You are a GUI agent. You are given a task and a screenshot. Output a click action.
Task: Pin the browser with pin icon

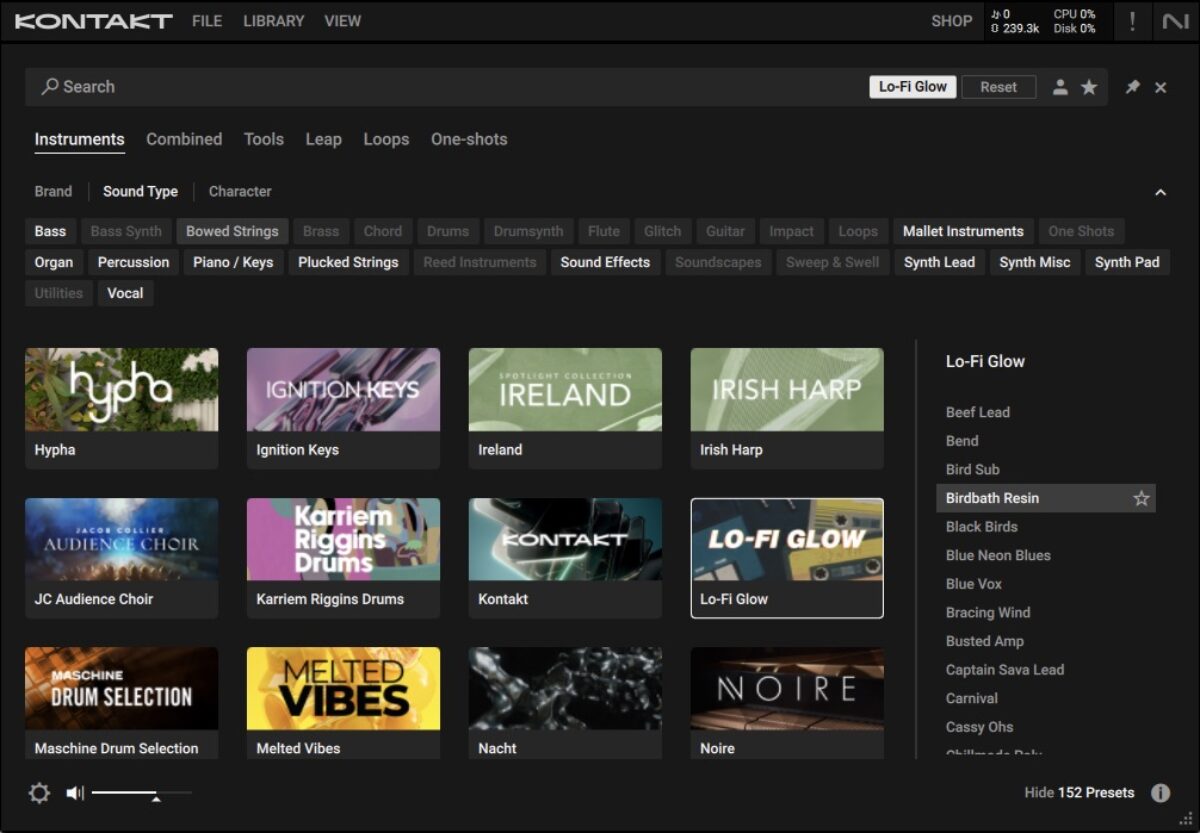[1132, 87]
